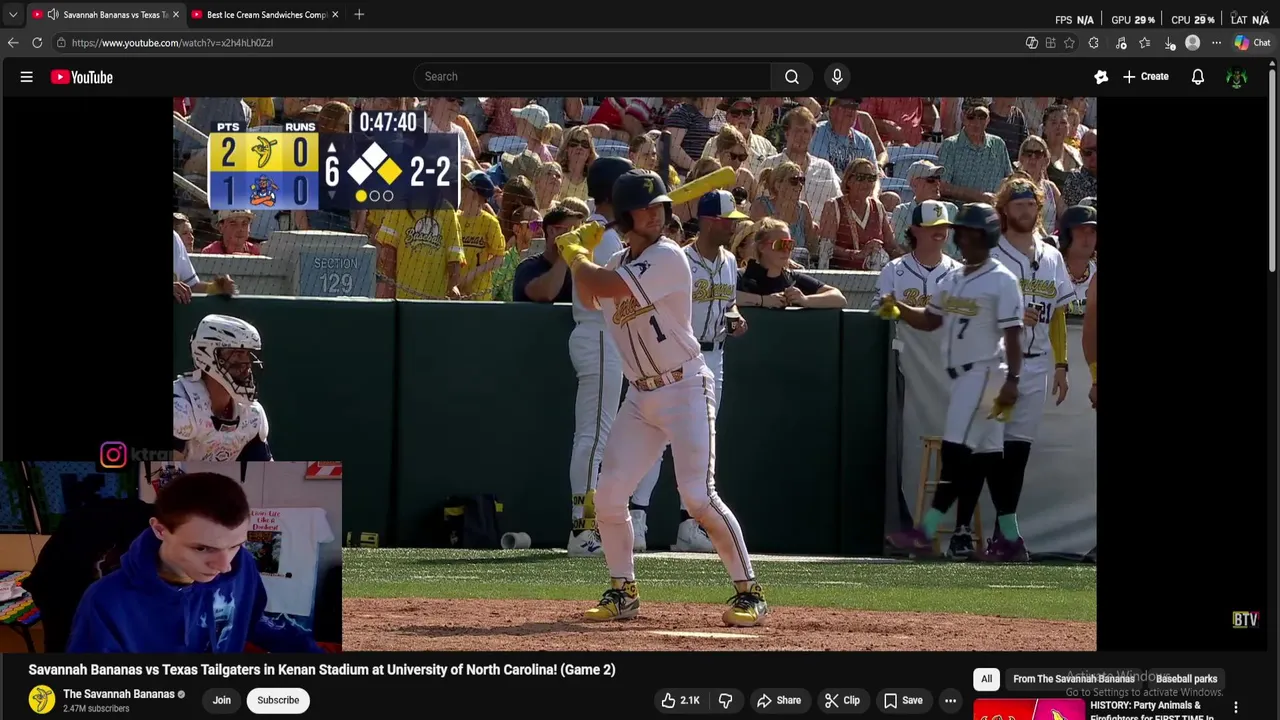
Task: Dislike the video with thumbs down
Action: point(726,700)
